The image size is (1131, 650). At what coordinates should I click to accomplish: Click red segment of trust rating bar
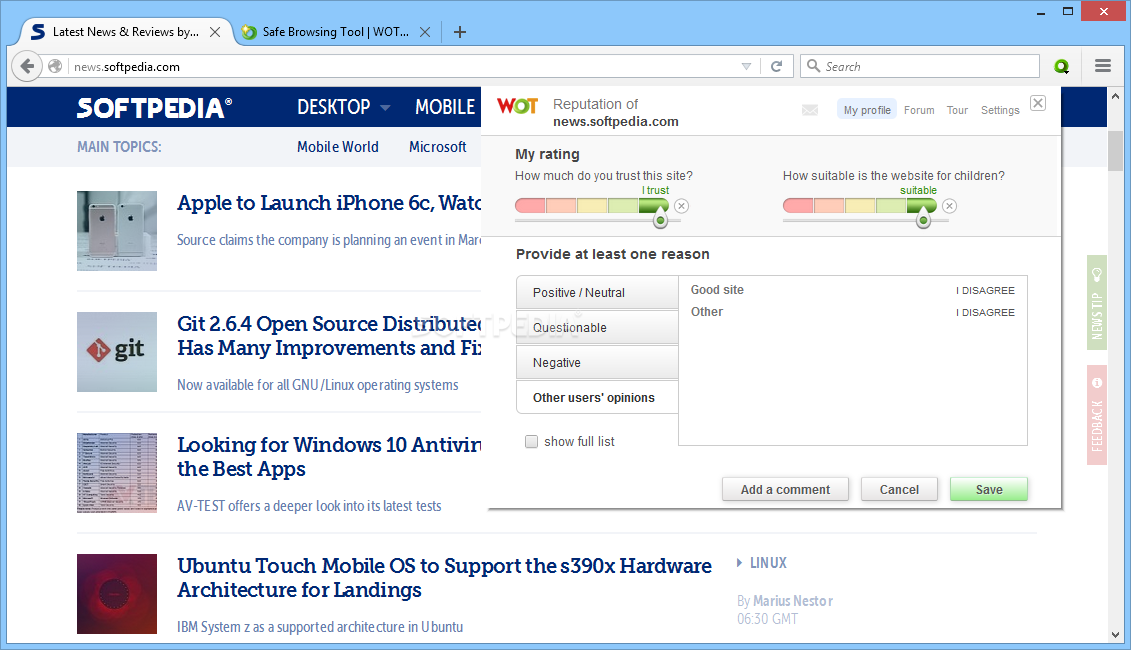coord(530,206)
